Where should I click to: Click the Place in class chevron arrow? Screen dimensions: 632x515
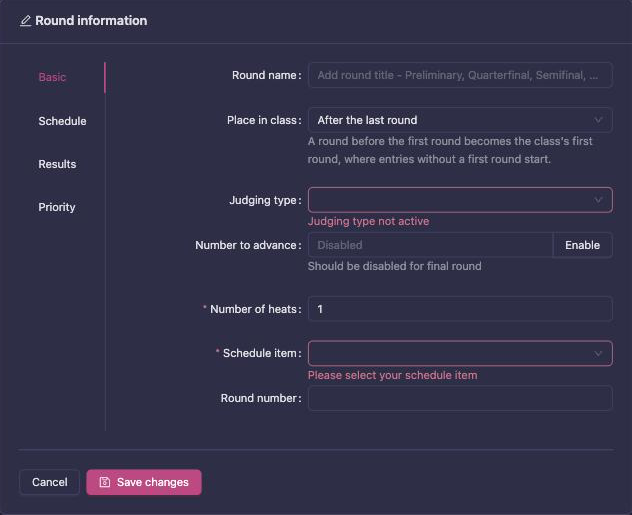[598, 120]
